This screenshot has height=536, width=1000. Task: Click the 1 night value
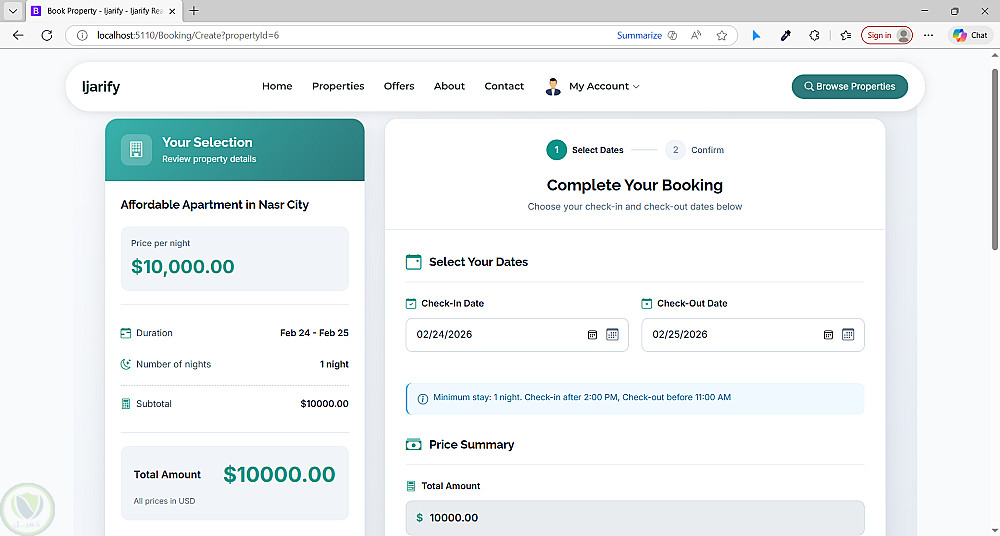pyautogui.click(x=334, y=364)
